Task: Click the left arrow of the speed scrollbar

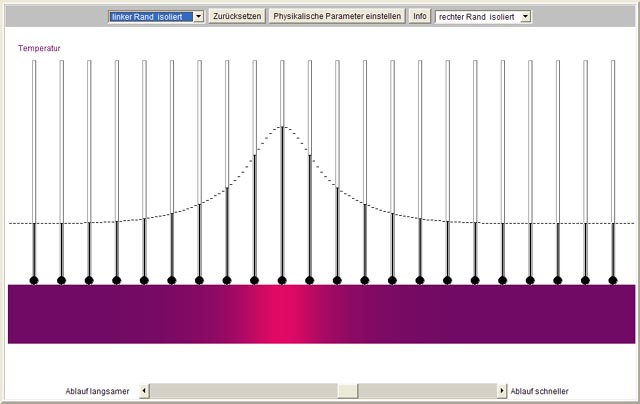Action: click(x=144, y=391)
